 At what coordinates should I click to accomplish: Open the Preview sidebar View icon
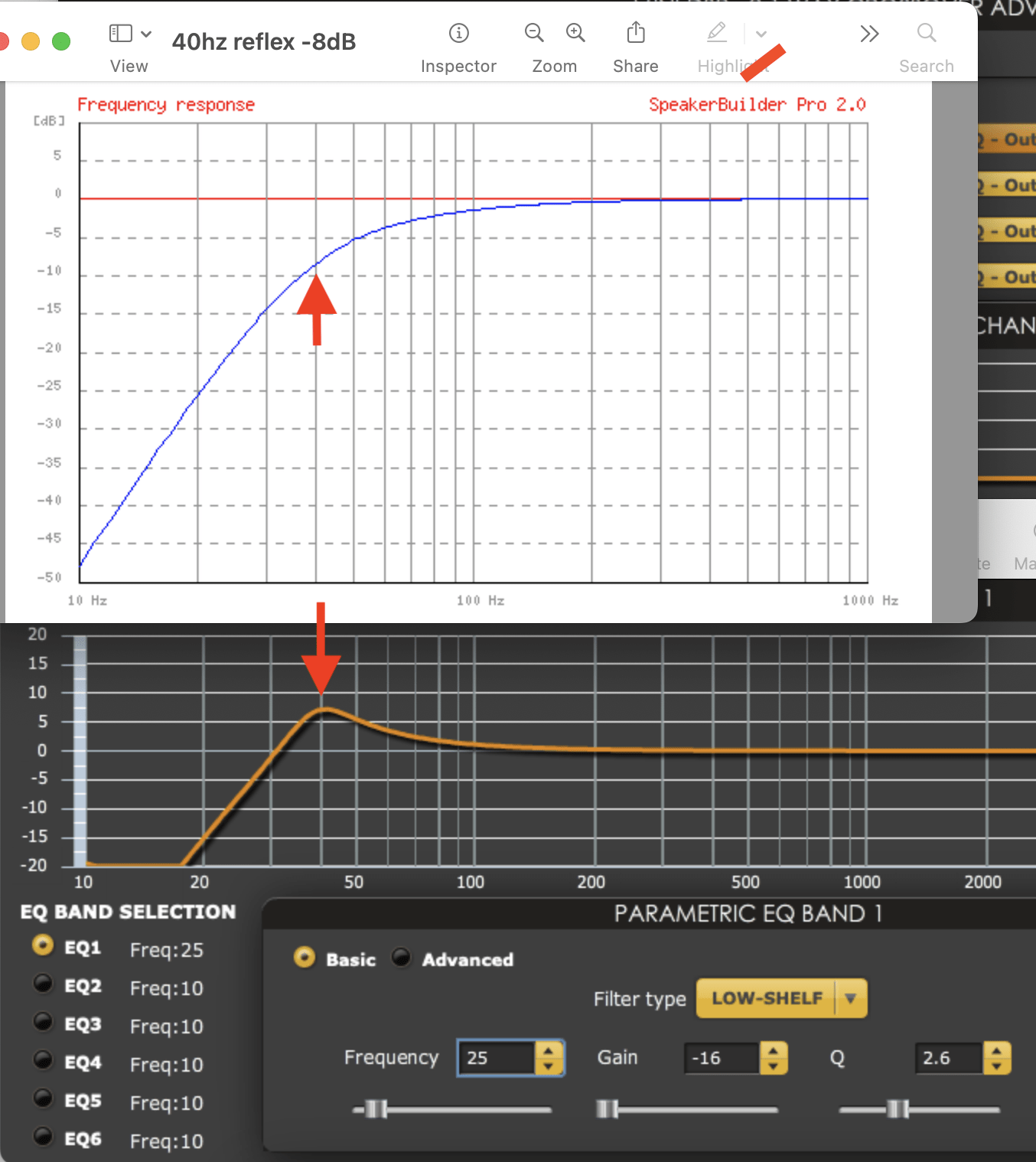(121, 33)
